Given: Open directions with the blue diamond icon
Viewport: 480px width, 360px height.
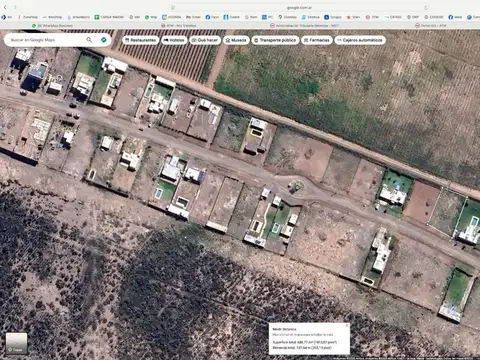Looking at the screenshot, I should (x=104, y=40).
